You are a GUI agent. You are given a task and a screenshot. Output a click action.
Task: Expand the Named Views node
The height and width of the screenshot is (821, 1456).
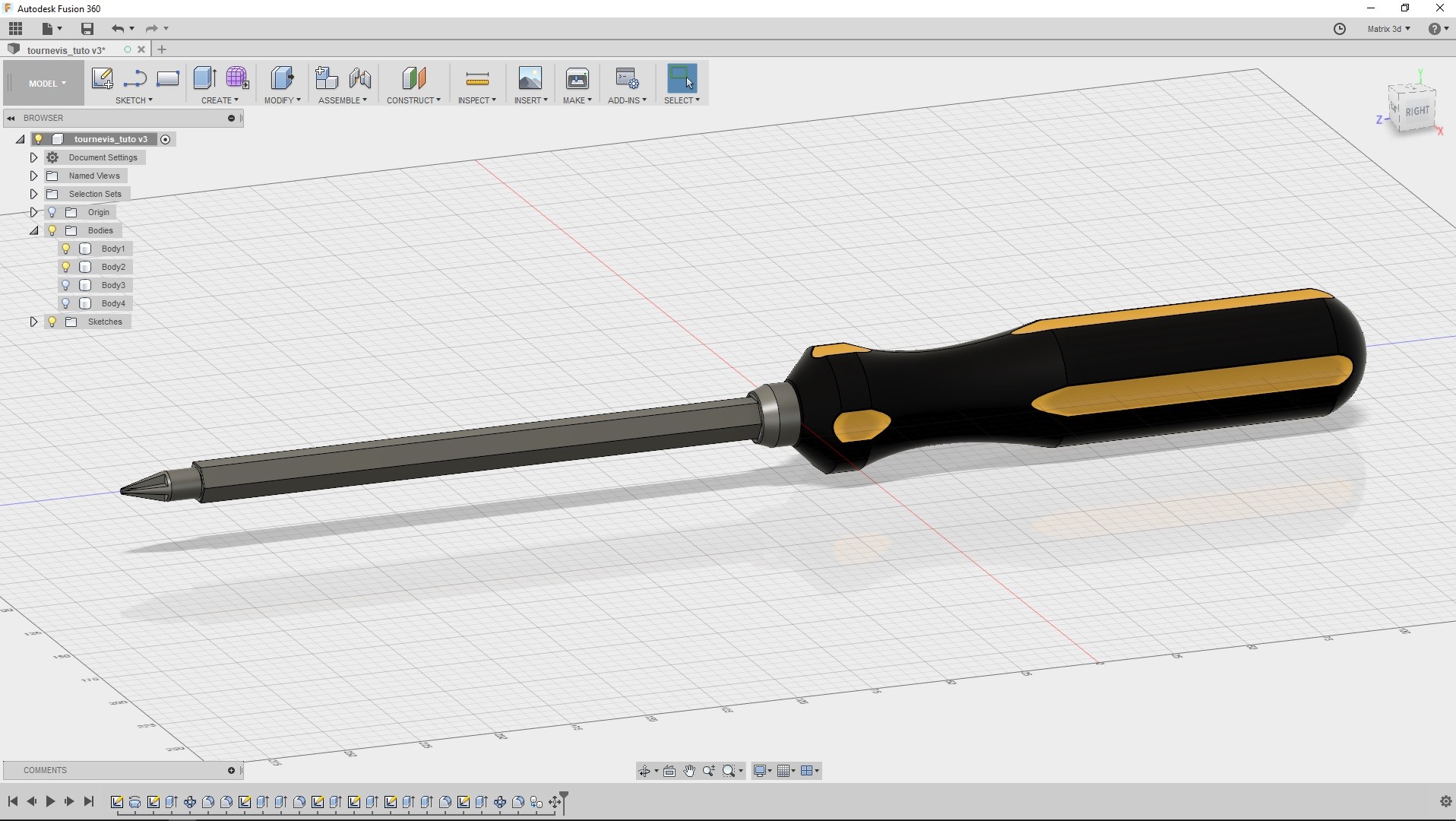pos(33,176)
